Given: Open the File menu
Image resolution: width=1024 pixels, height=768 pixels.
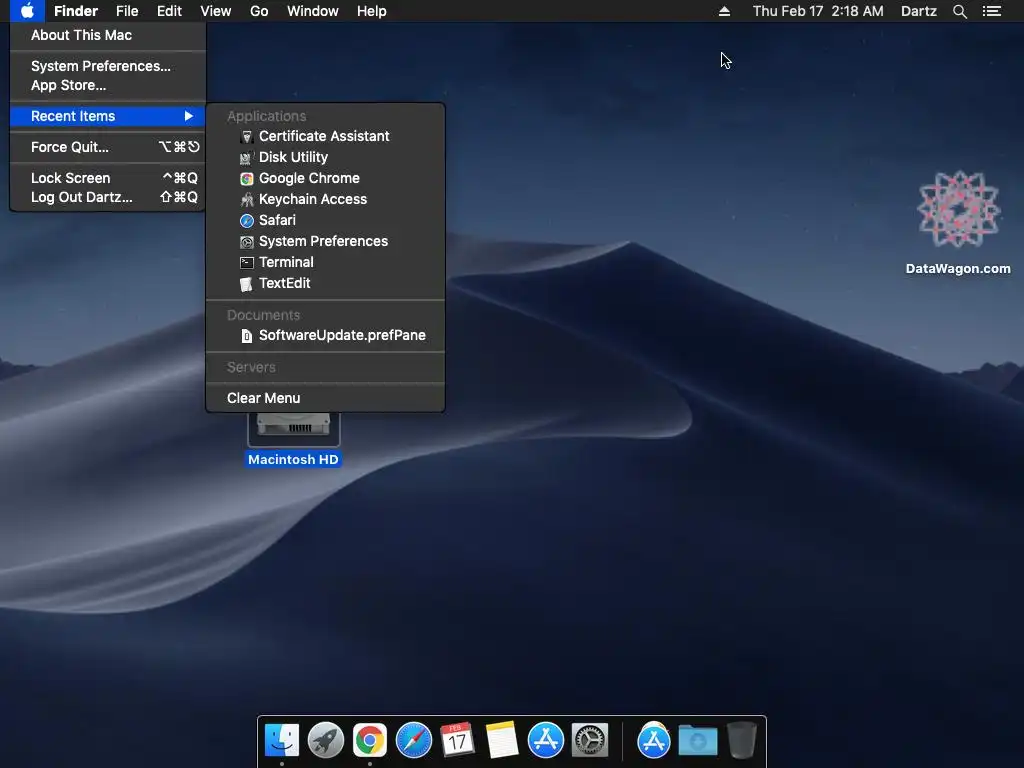Looking at the screenshot, I should click(127, 11).
